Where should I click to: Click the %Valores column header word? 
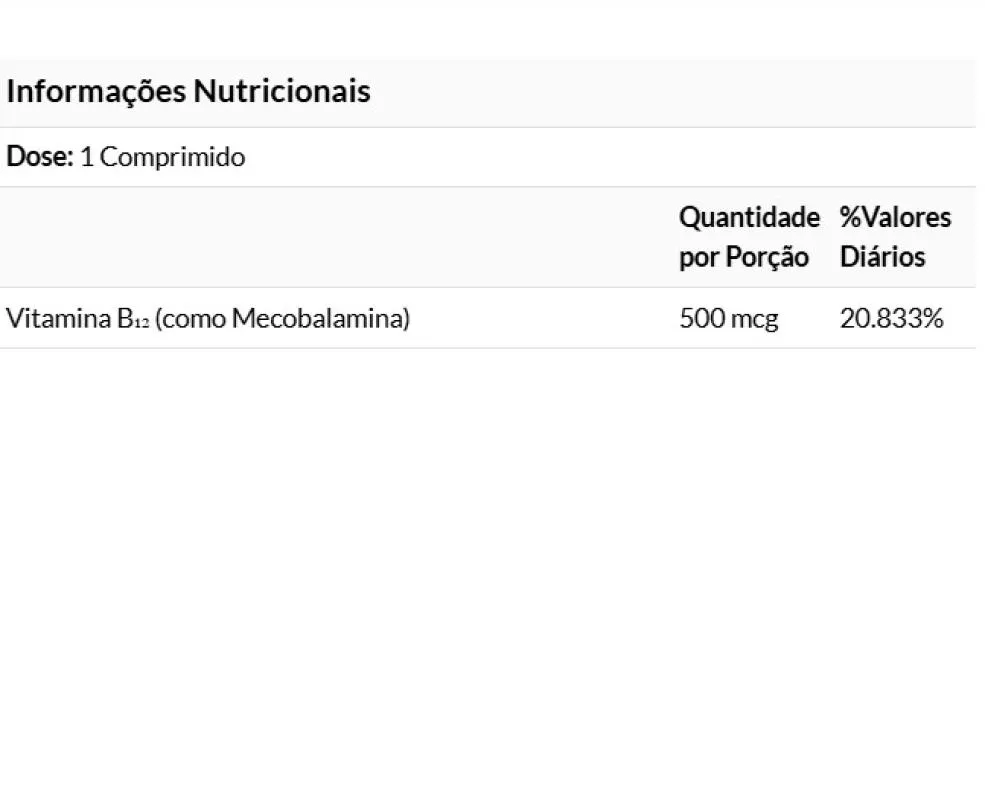click(x=895, y=217)
